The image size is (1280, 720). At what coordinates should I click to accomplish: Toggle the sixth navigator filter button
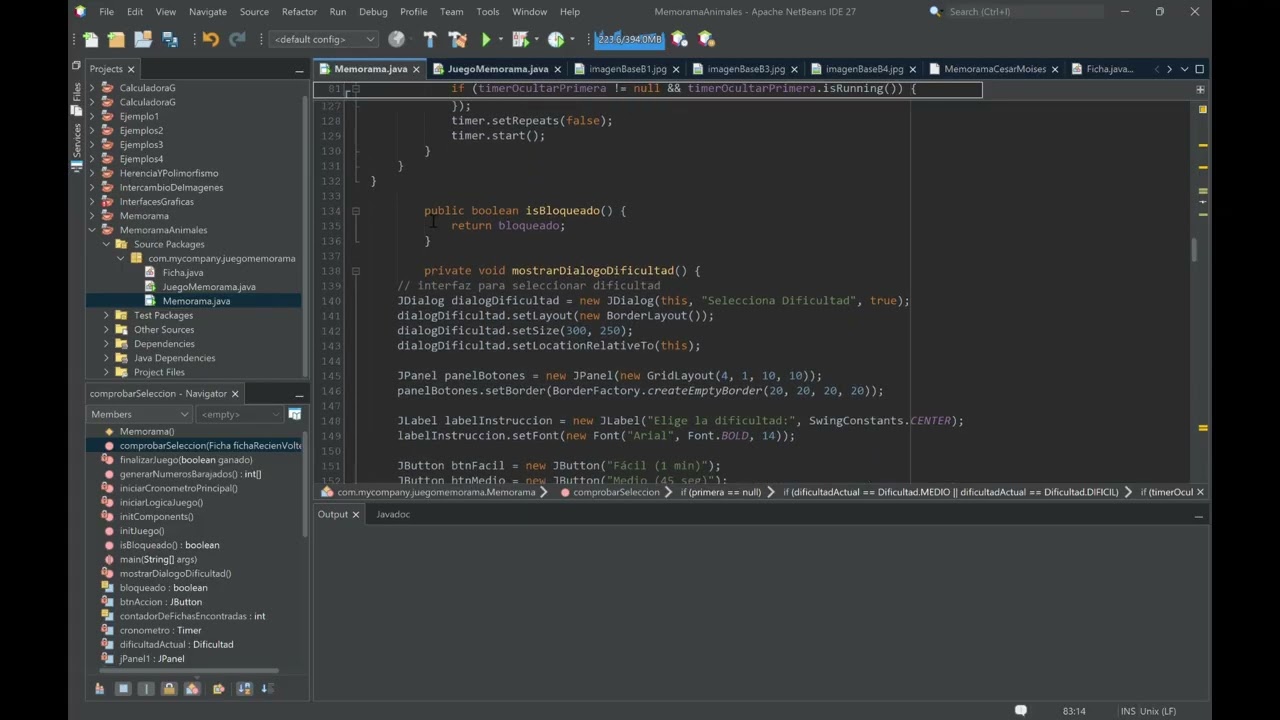point(218,688)
